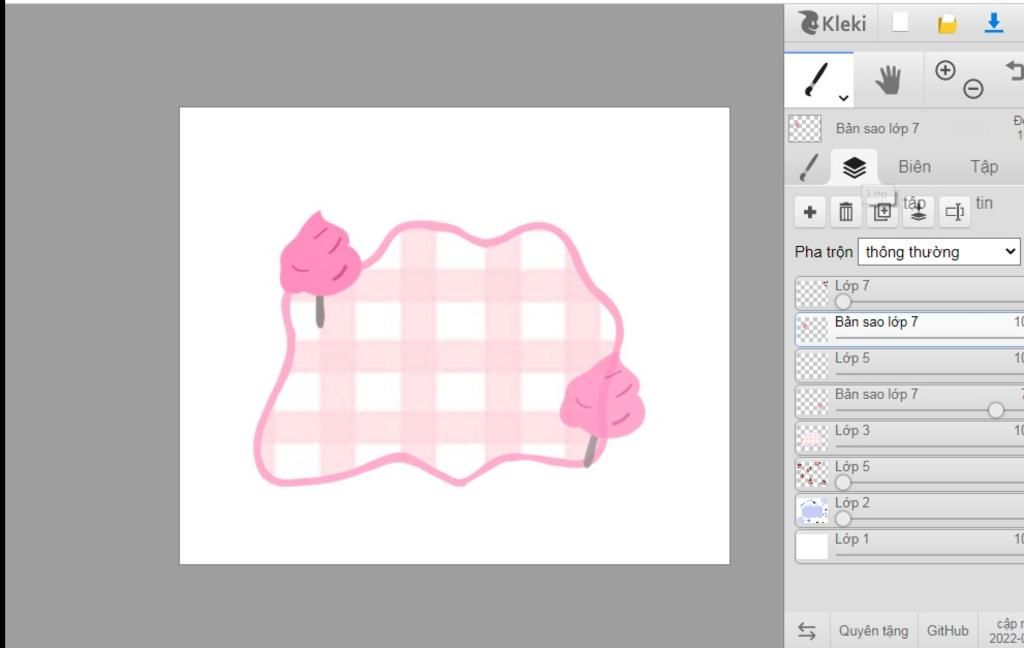Open an image file via folder icon

[x=946, y=24]
